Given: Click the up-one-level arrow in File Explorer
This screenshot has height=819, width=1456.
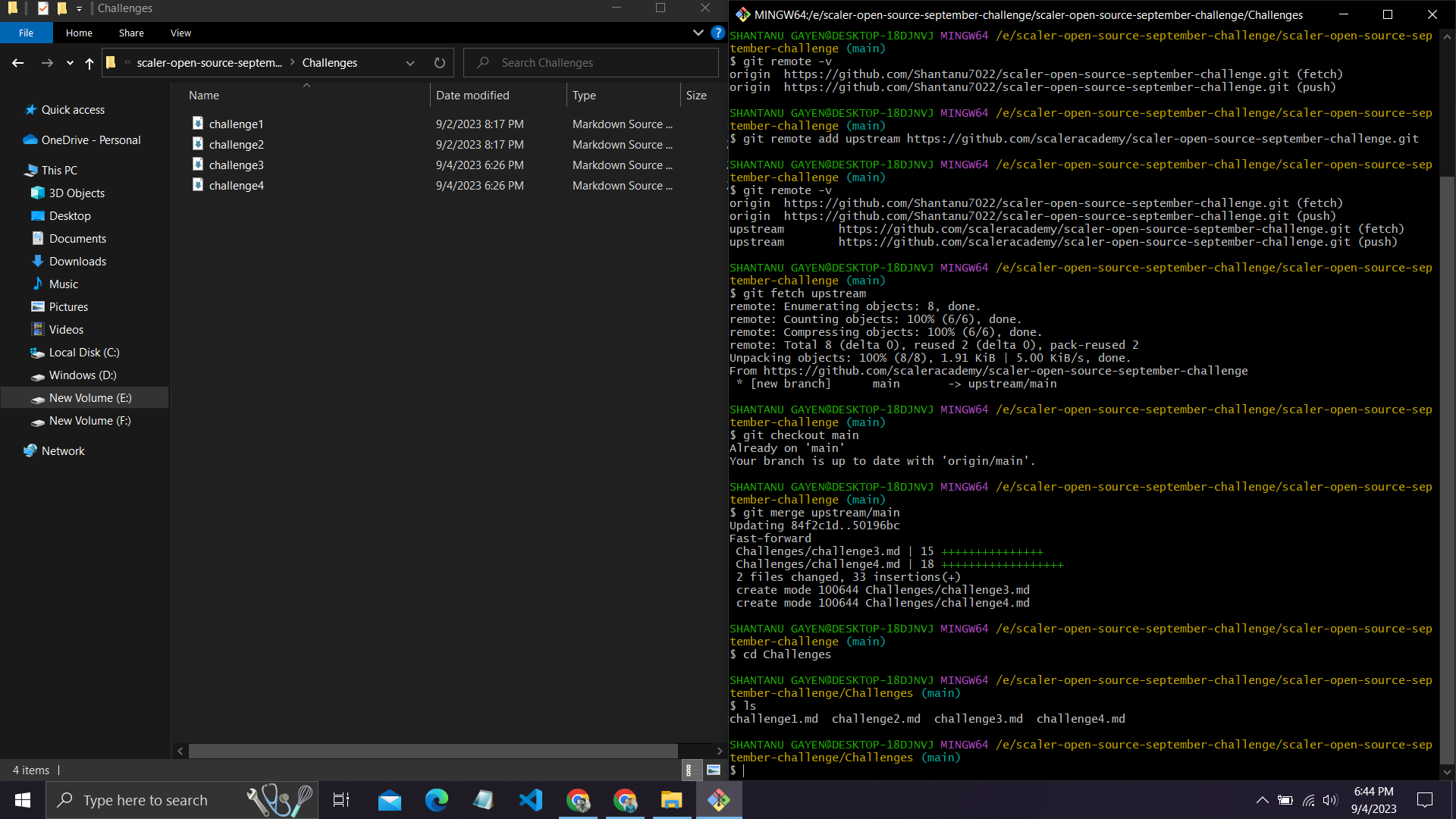Looking at the screenshot, I should click(89, 63).
